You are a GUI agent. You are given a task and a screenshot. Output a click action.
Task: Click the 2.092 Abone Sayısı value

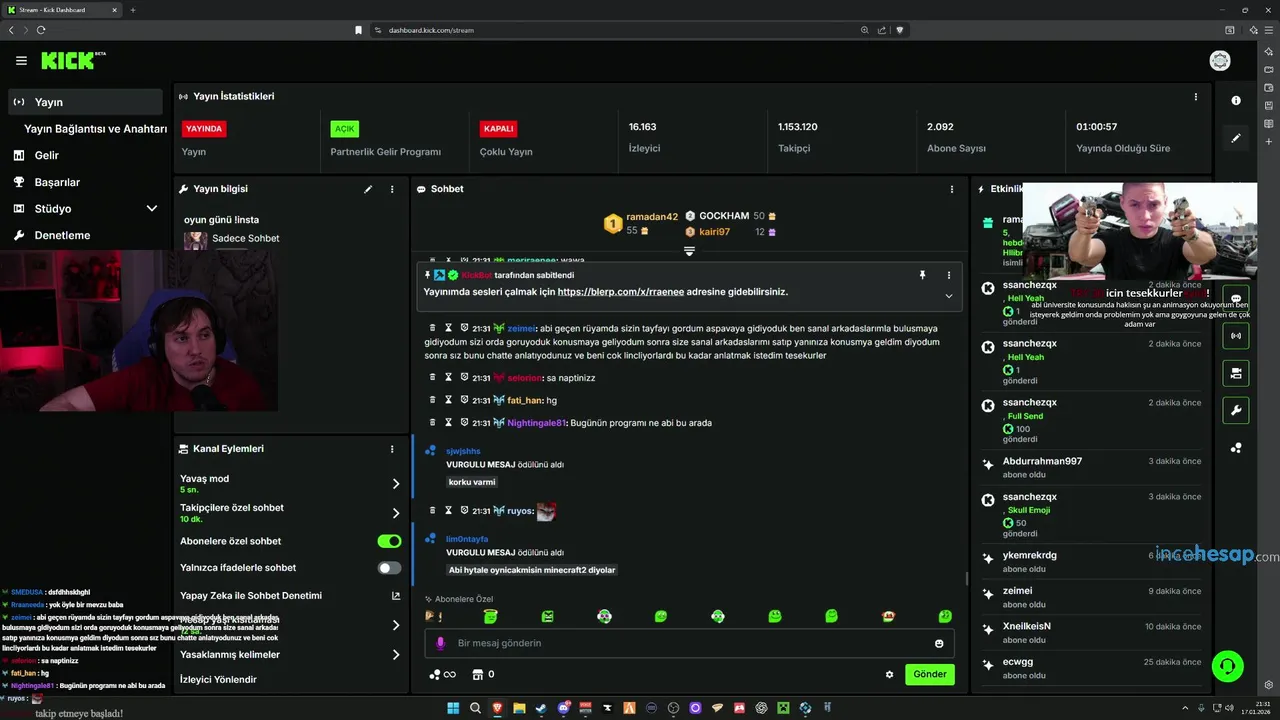[x=940, y=127]
